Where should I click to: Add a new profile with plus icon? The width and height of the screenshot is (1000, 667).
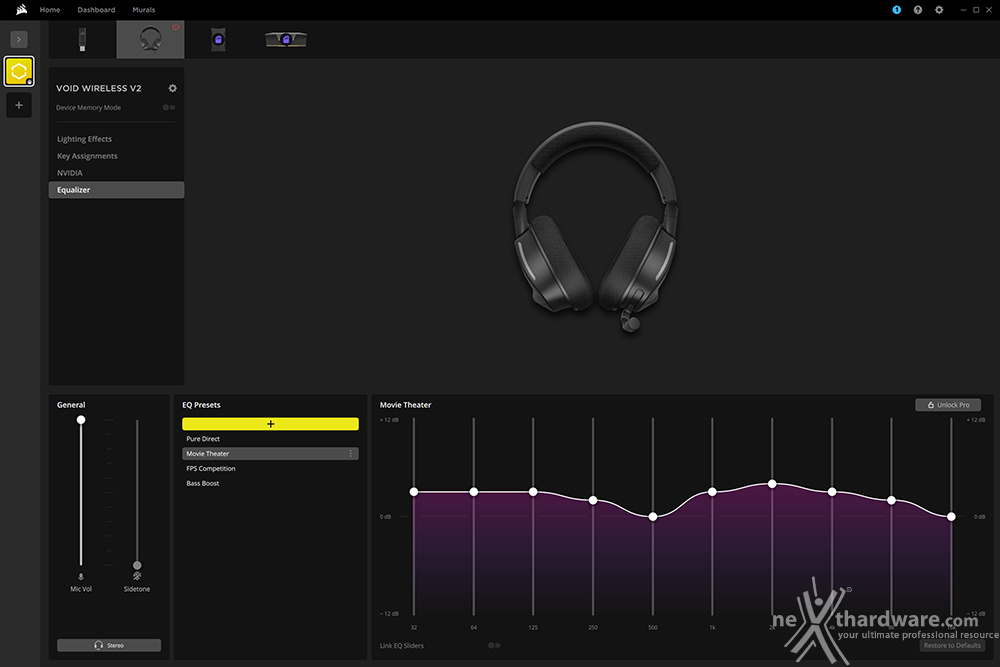tap(19, 105)
